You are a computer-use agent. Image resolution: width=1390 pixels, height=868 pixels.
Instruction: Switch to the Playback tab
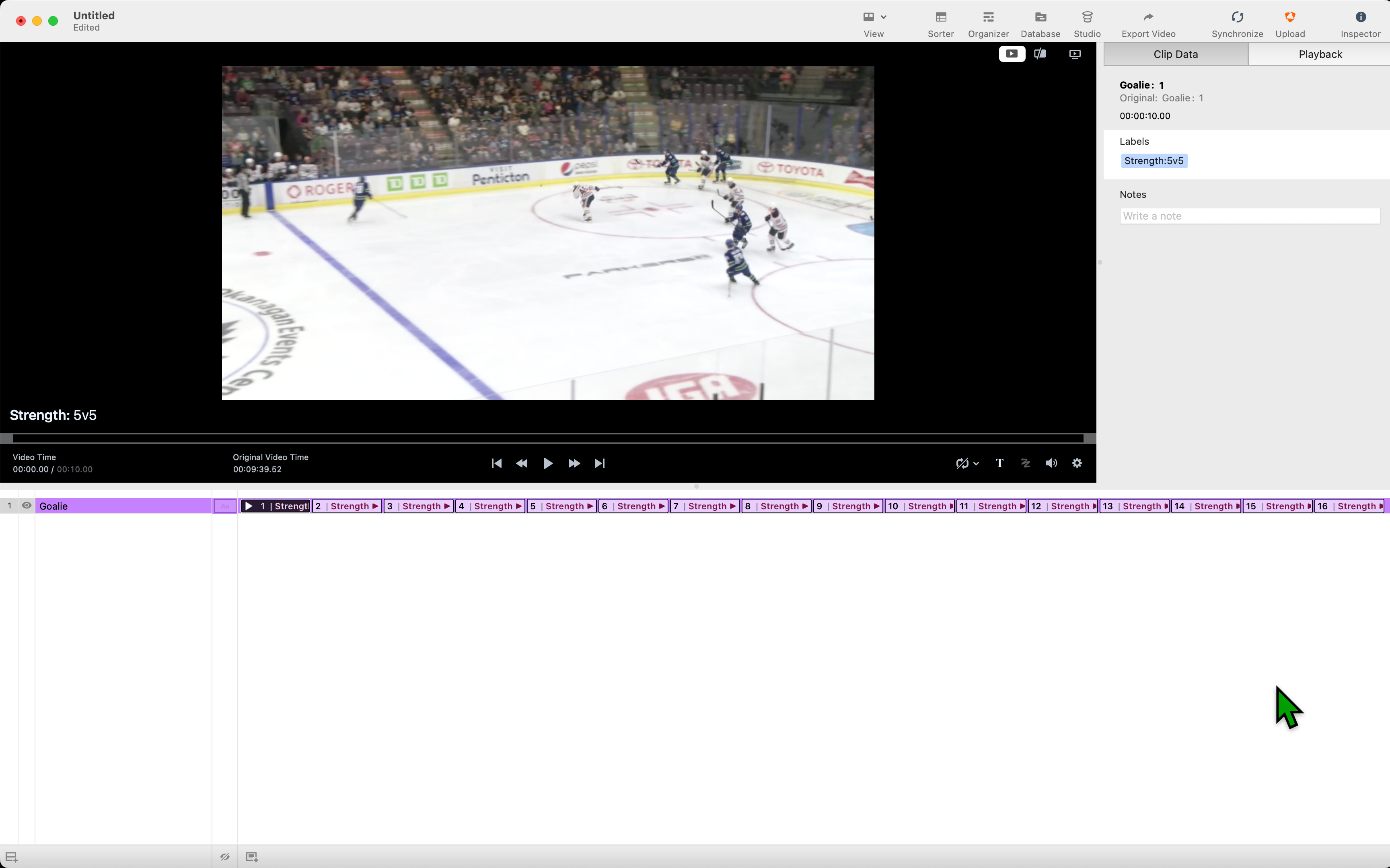pyautogui.click(x=1318, y=54)
